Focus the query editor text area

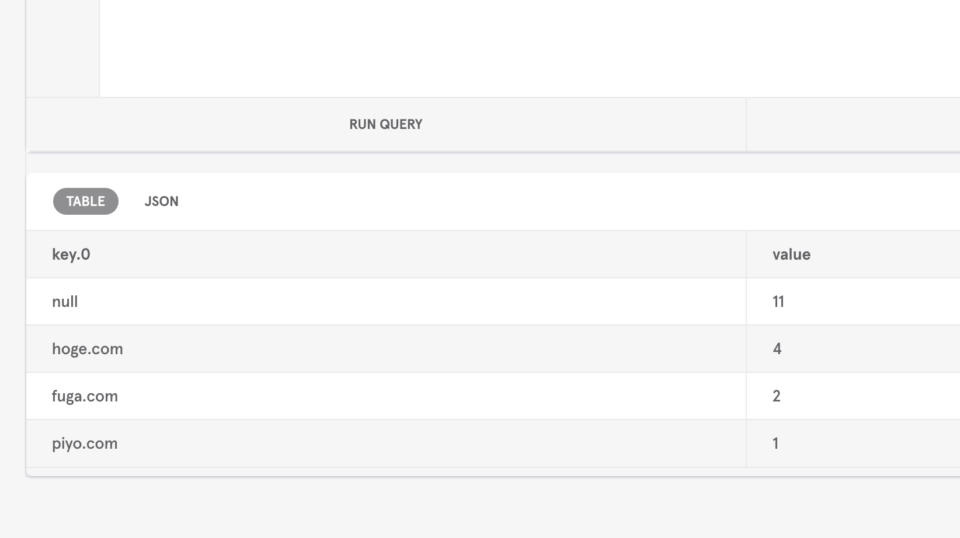500,45
